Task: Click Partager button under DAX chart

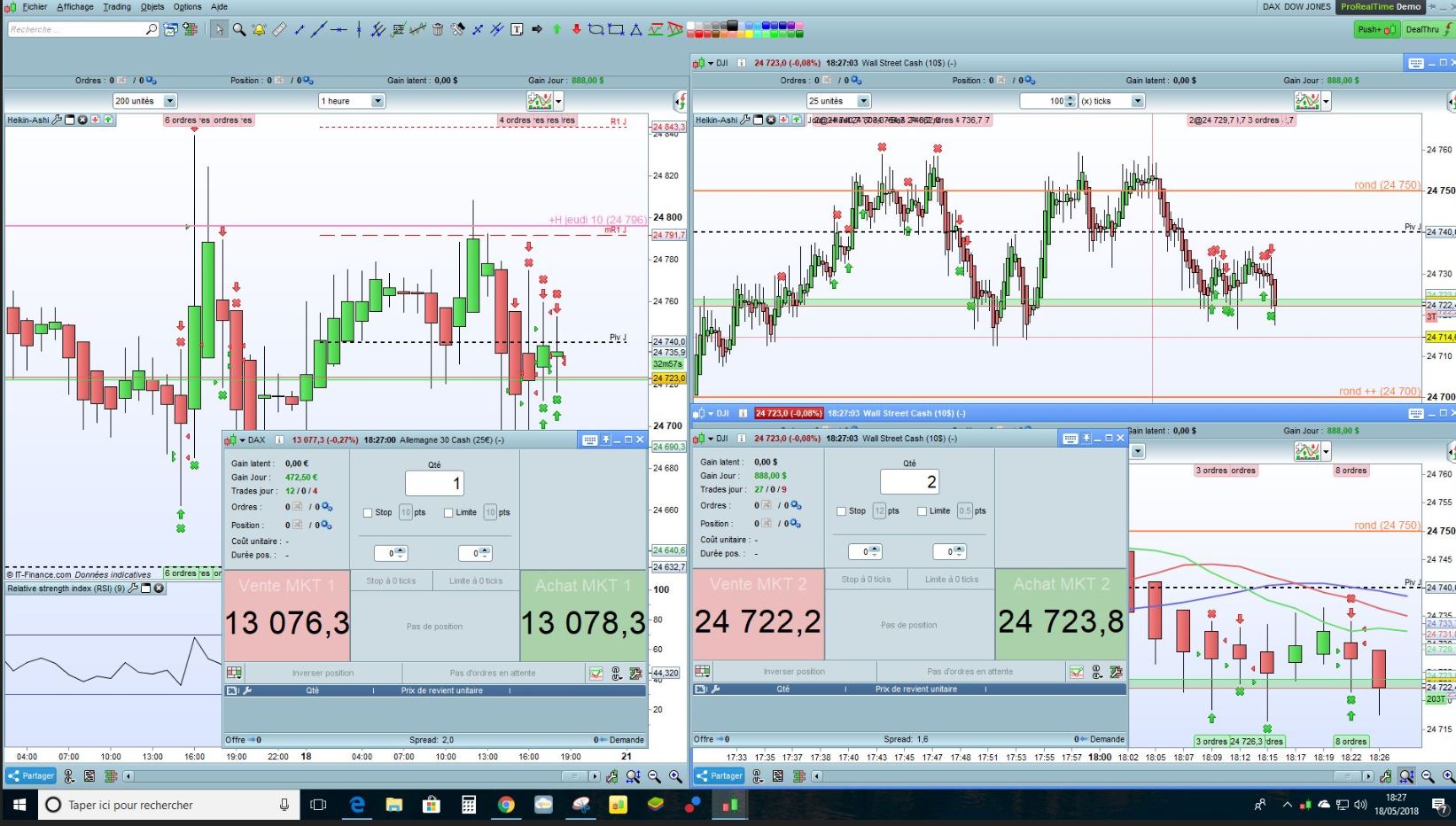Action: [x=31, y=776]
